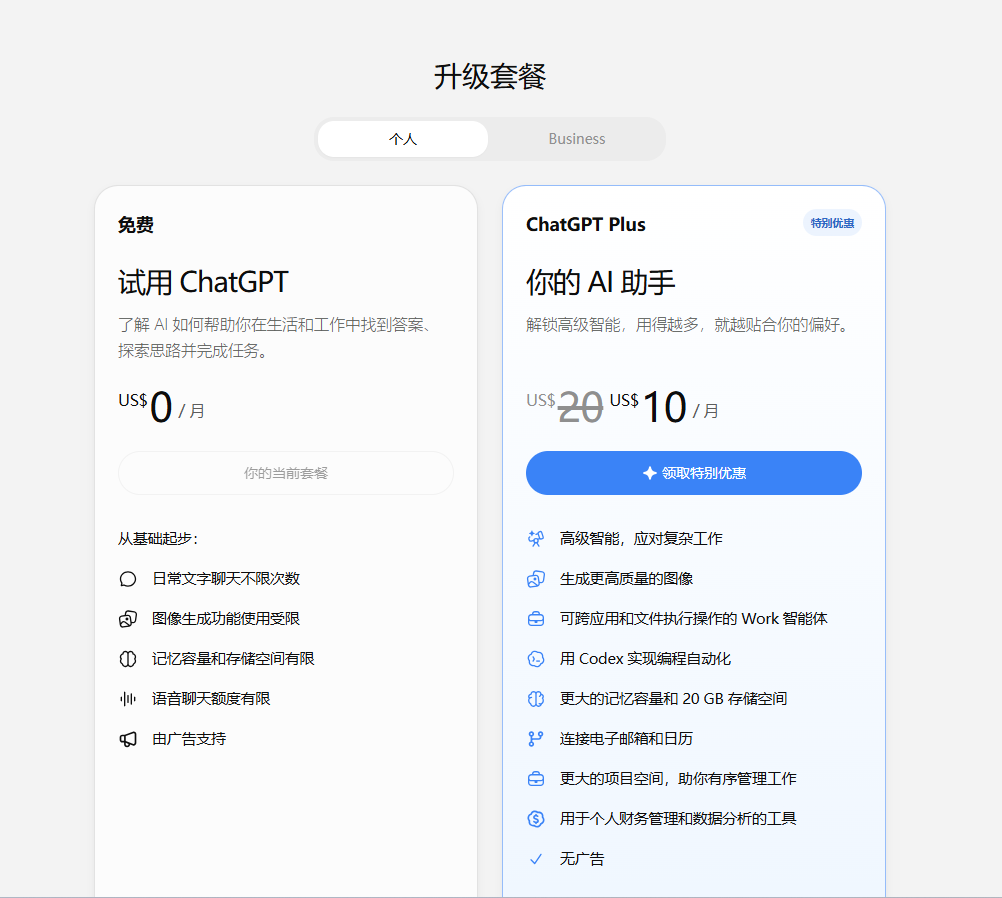Click the 从基础起步 label

tap(158, 539)
